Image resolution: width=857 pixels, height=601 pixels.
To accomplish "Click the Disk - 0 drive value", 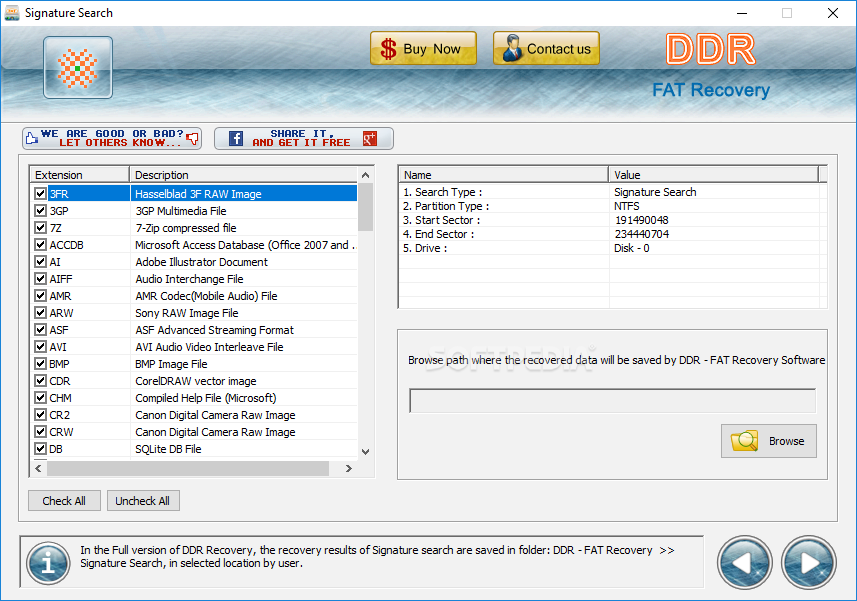I will [x=632, y=248].
